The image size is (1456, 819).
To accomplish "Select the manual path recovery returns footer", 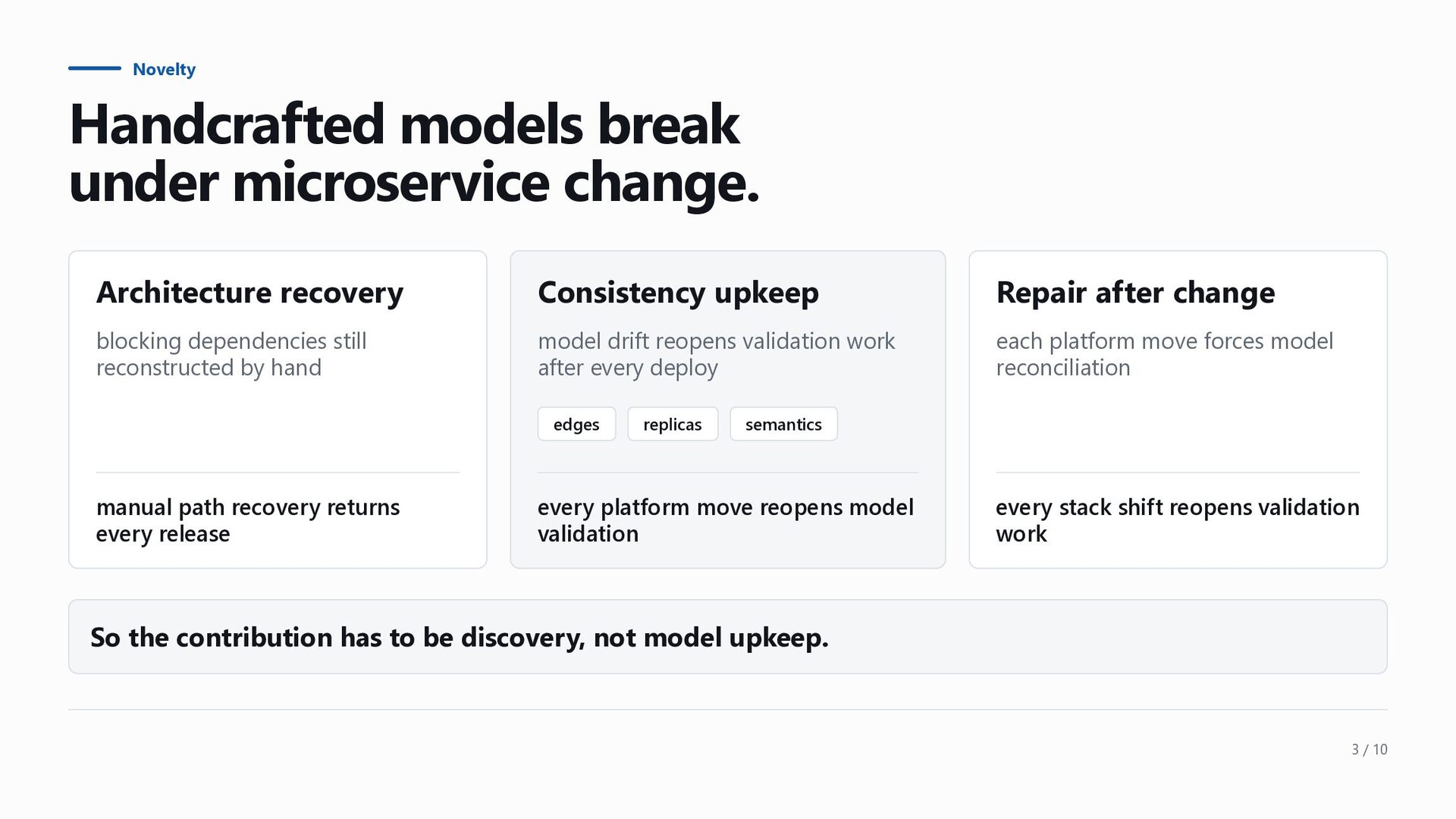I will pyautogui.click(x=248, y=520).
